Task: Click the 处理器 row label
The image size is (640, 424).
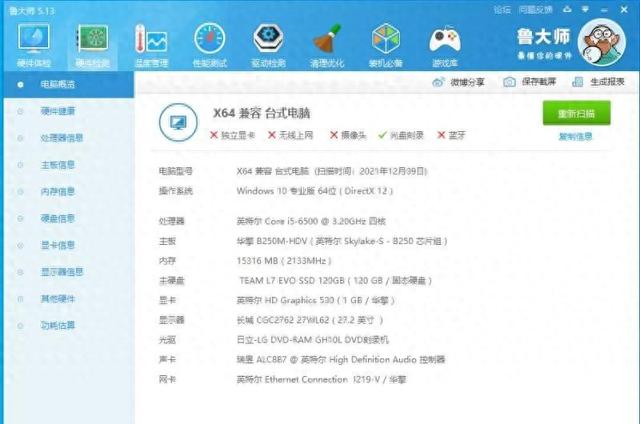Action: click(171, 221)
